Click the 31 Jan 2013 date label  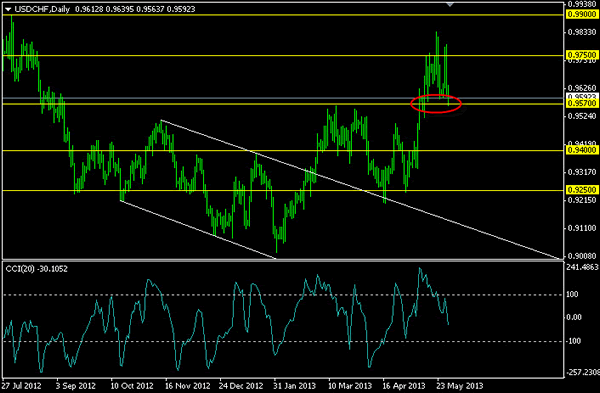tap(295, 385)
